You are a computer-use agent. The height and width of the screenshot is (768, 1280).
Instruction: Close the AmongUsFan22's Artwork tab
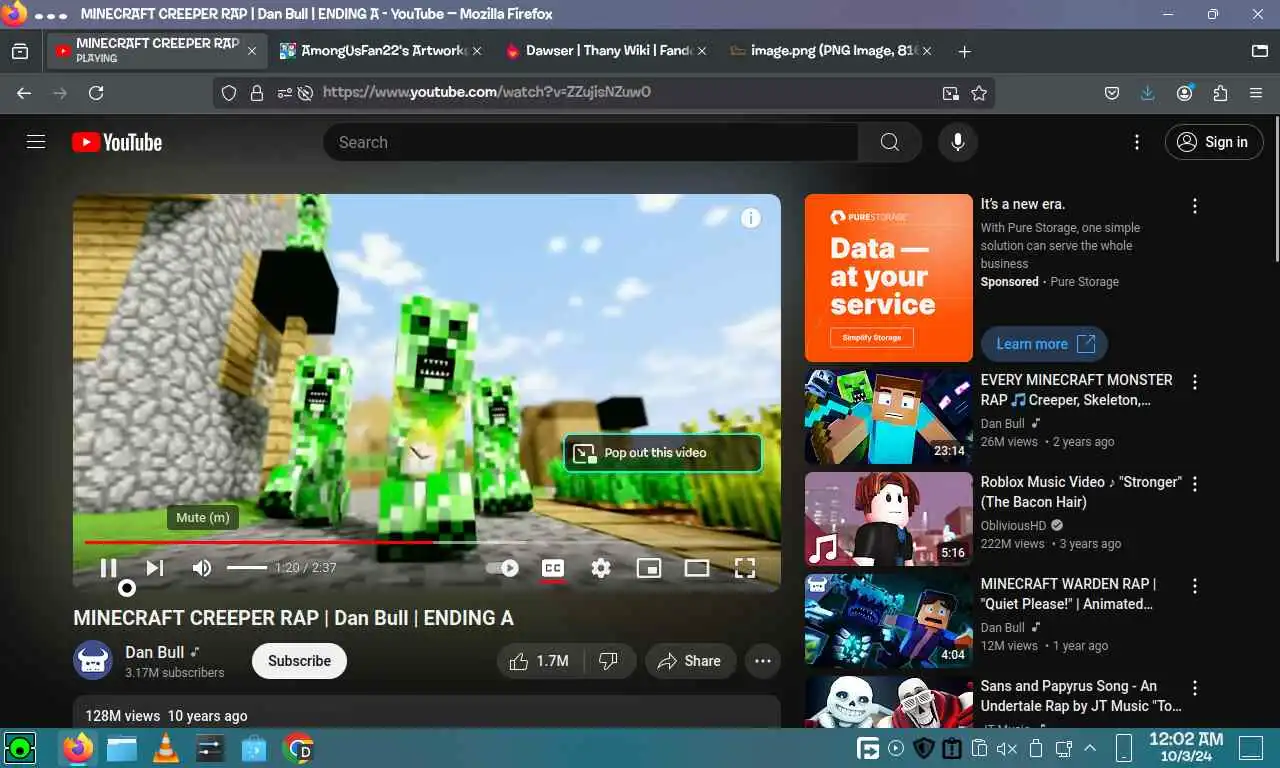[477, 51]
